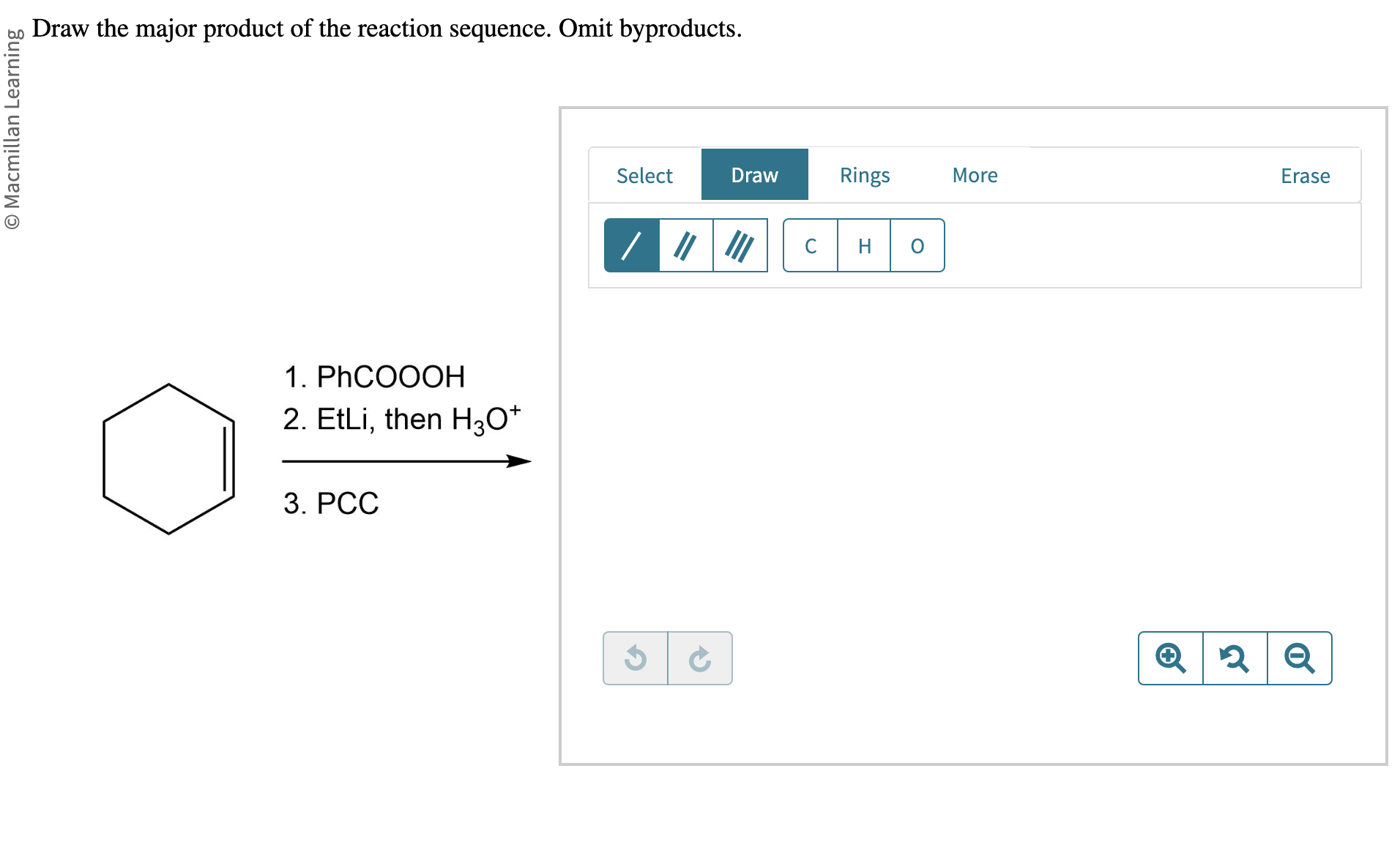1400x864 pixels.
Task: Reset the canvas zoom level
Action: [x=1235, y=658]
